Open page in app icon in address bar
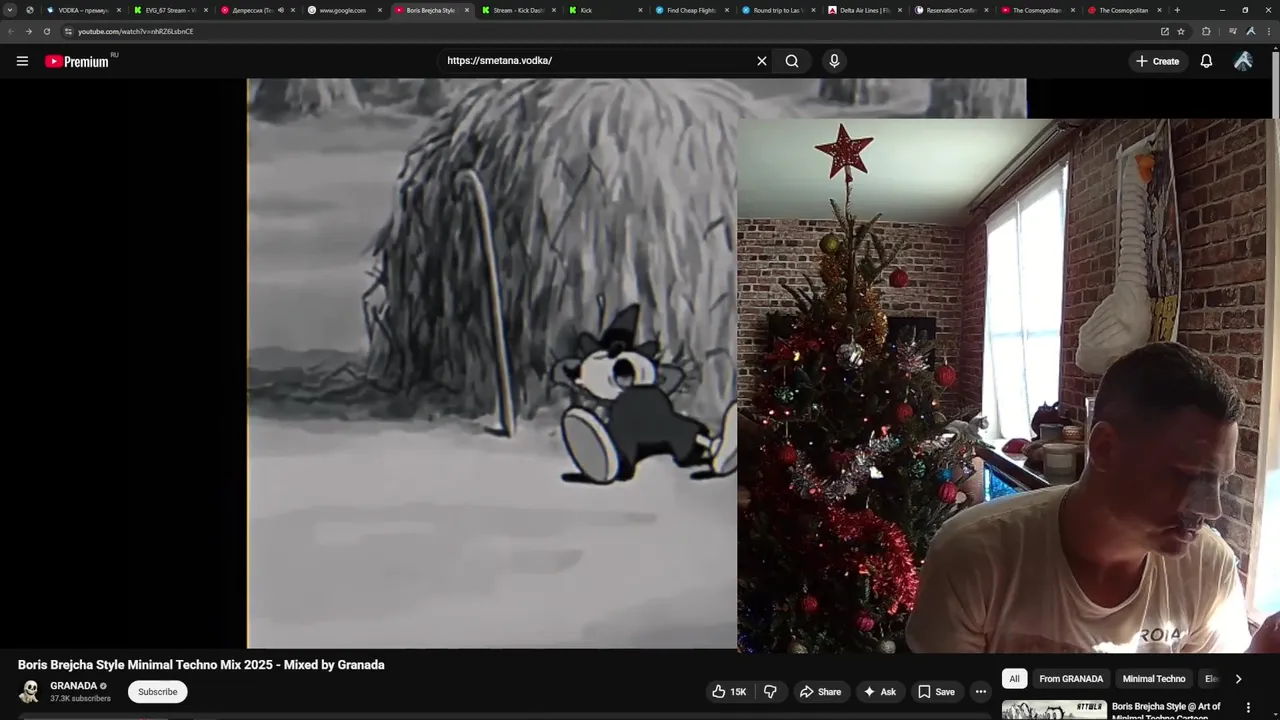 click(1164, 31)
